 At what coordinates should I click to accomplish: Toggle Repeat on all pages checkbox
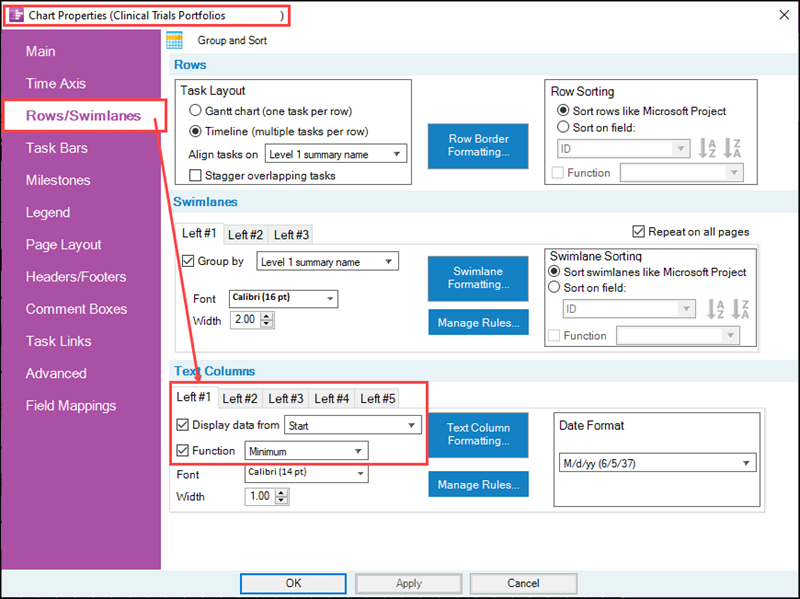(x=638, y=232)
